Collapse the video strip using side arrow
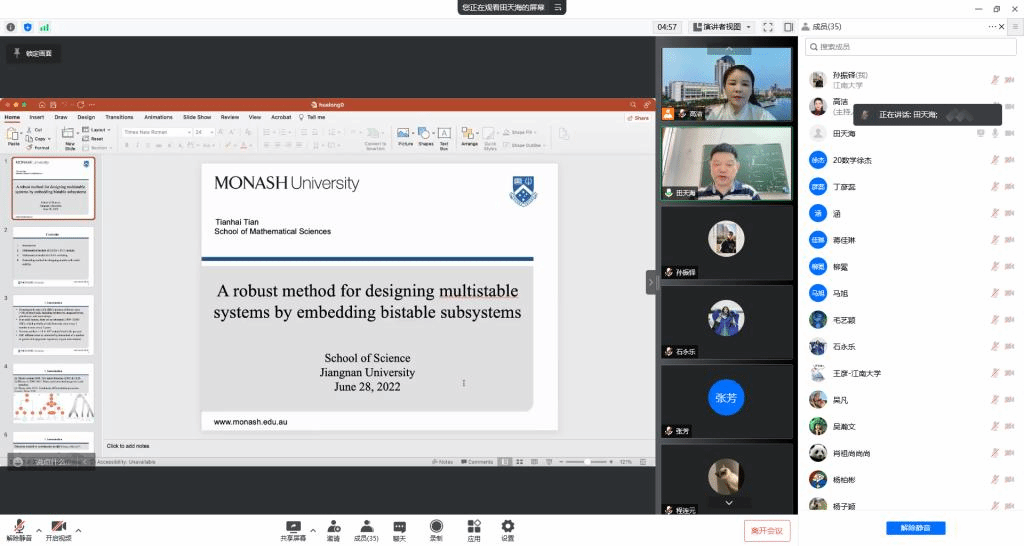Viewport: 1024px width, 546px height. (651, 283)
